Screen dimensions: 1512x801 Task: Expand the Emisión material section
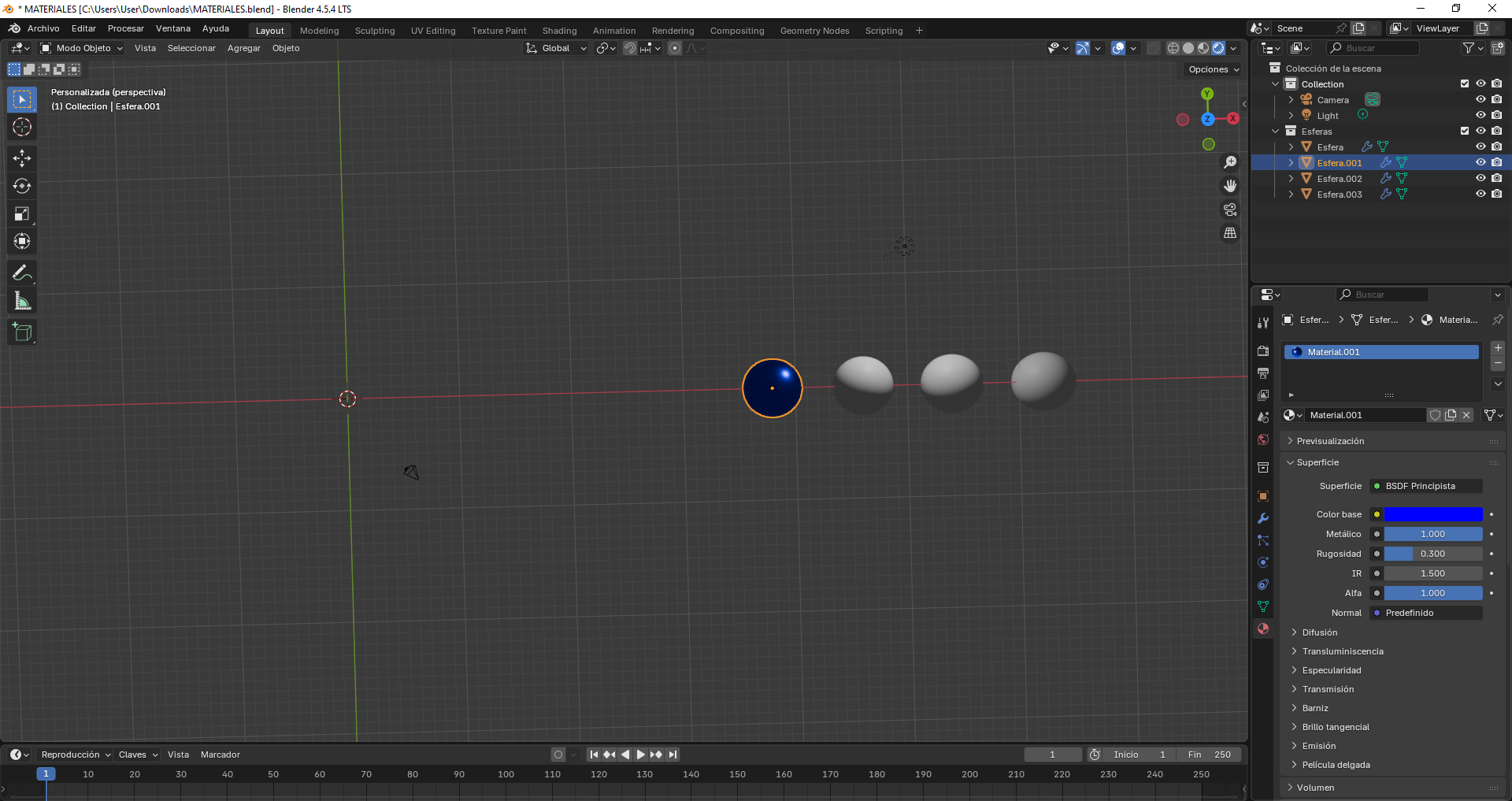pos(1318,746)
